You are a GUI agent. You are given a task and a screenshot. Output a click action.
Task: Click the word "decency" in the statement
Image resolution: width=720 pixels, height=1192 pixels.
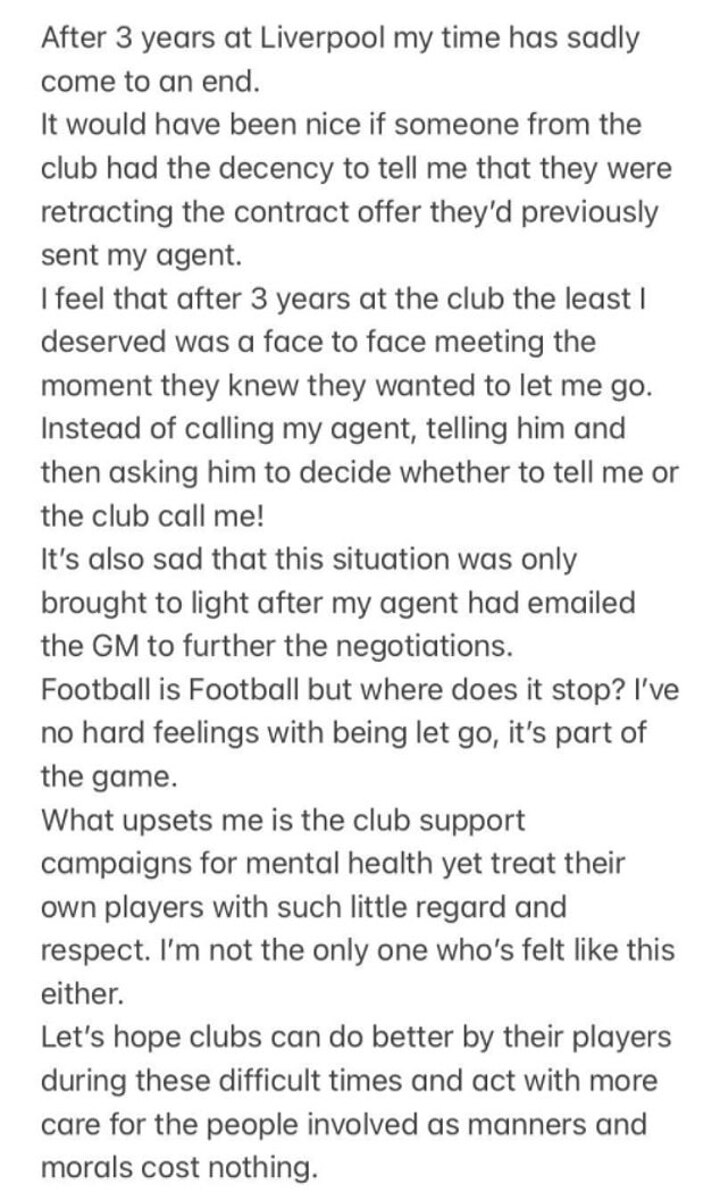tap(249, 169)
